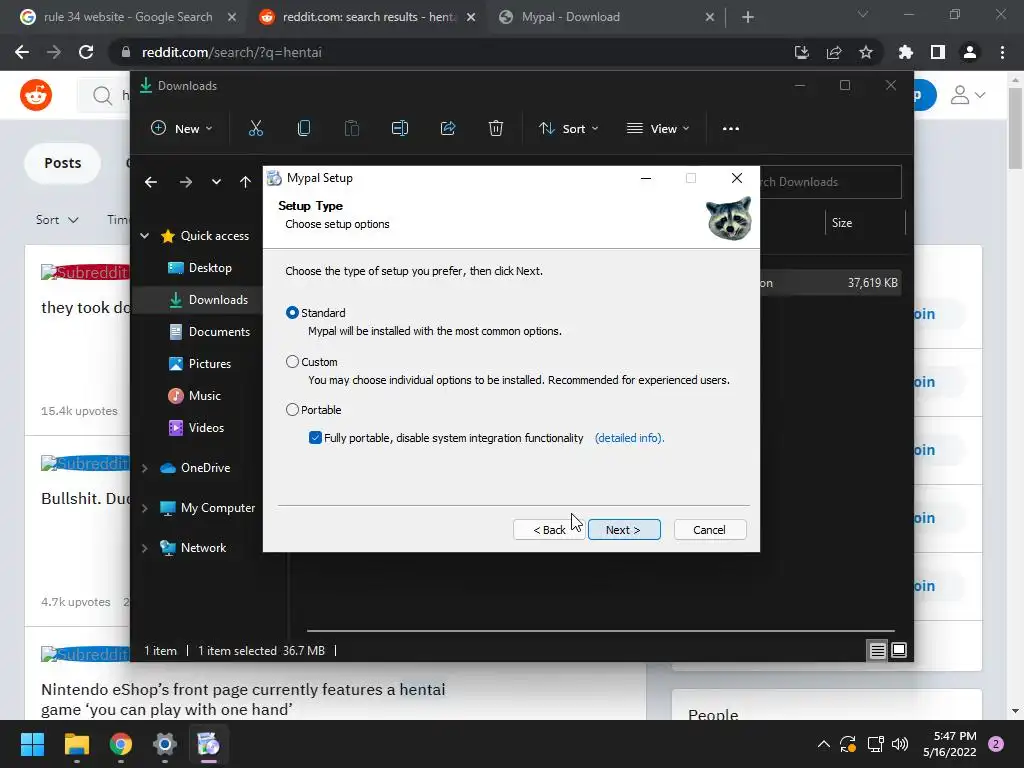This screenshot has height=768, width=1024.
Task: Open the View dropdown in File Explorer
Action: pyautogui.click(x=658, y=129)
